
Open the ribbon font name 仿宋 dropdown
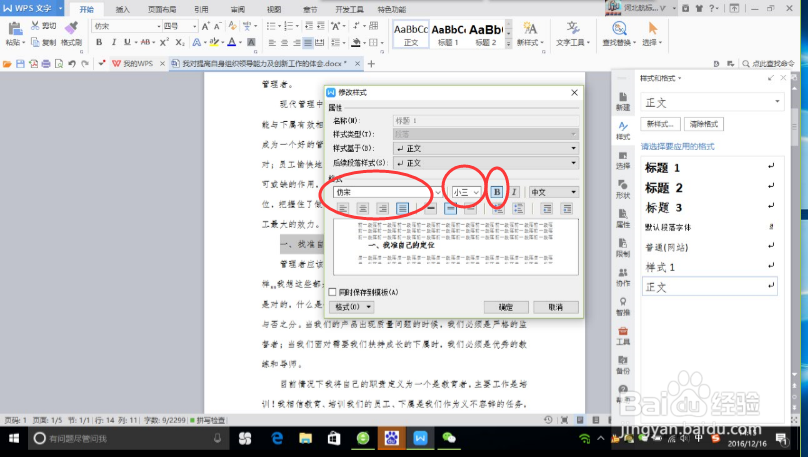pyautogui.click(x=159, y=26)
